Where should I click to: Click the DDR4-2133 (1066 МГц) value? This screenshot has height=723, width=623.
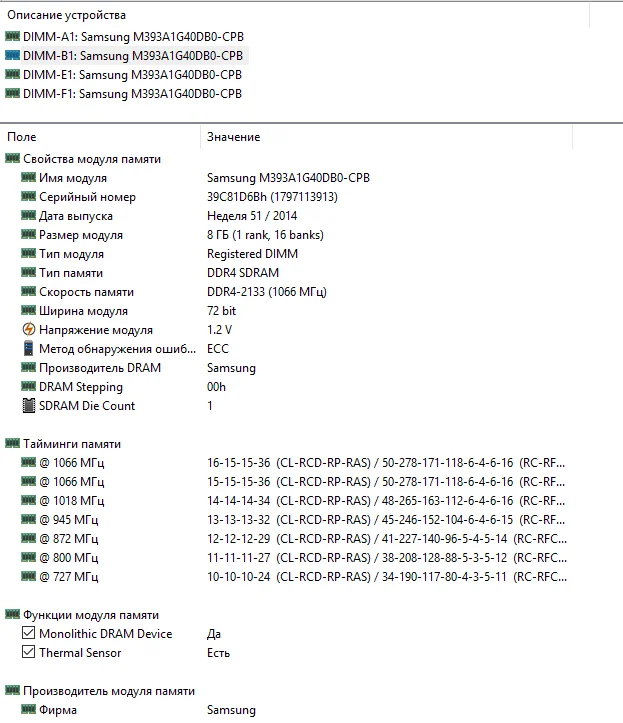267,292
